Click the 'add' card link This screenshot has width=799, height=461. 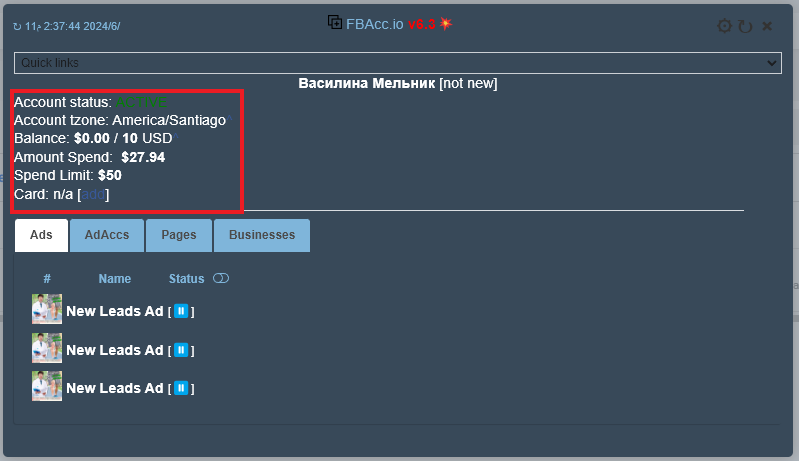pyautogui.click(x=93, y=194)
